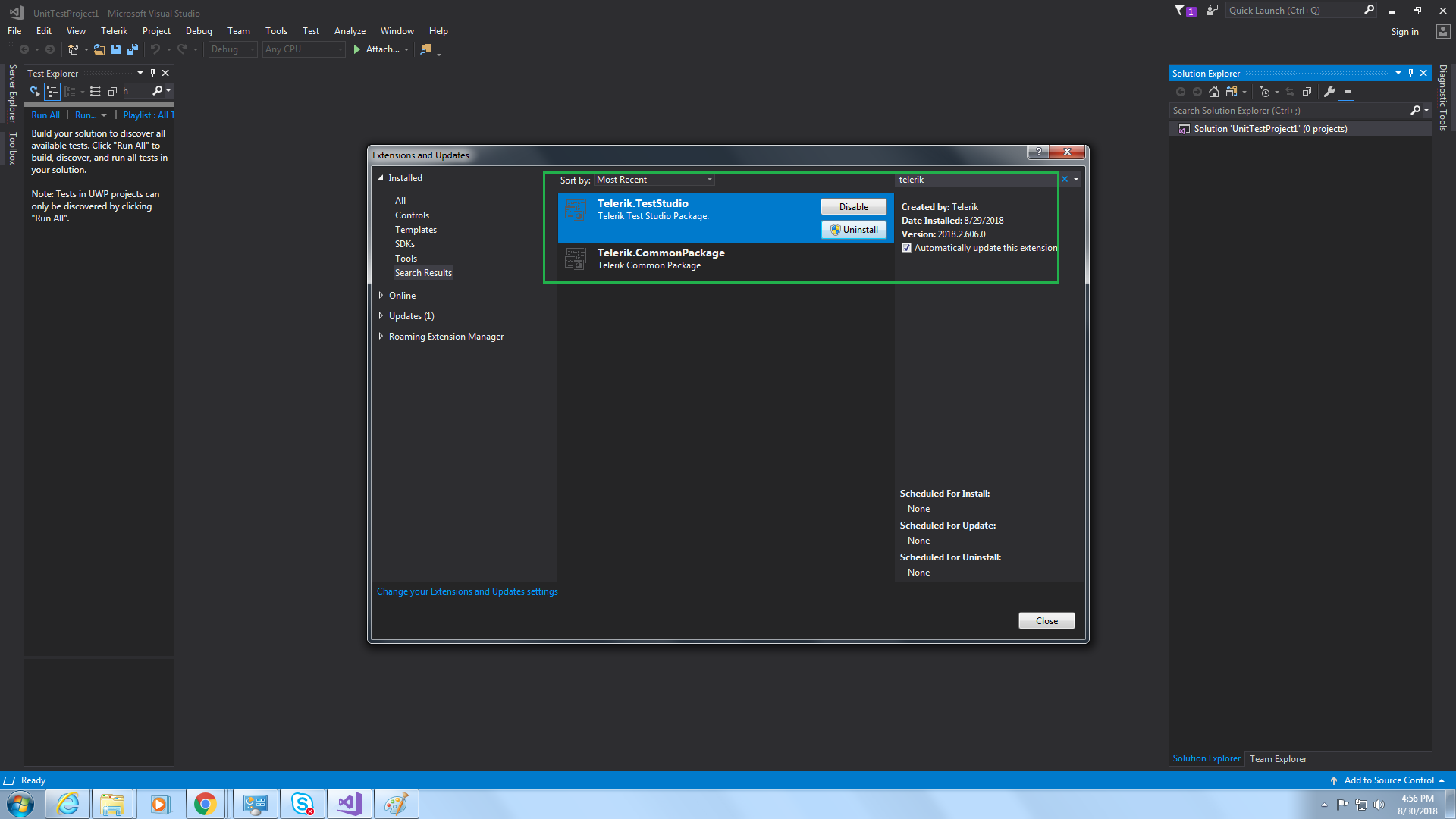Open the notifications flag icon
Viewport: 1456px width, 819px height.
[1180, 11]
